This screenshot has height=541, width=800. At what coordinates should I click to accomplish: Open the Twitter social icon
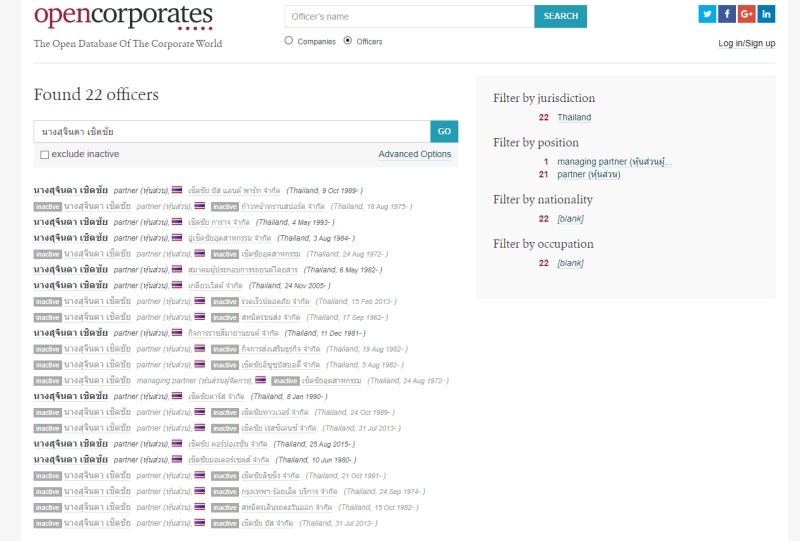(x=707, y=14)
